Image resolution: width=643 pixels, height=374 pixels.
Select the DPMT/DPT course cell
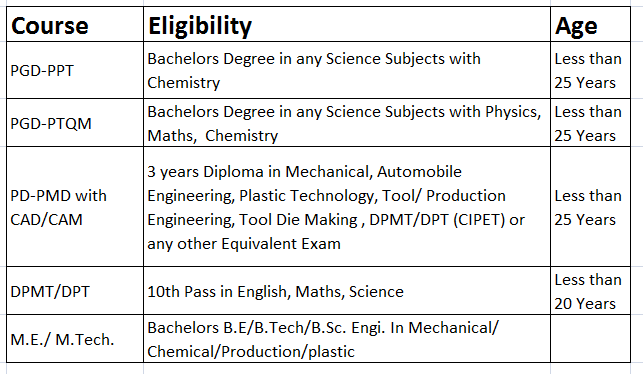pyautogui.click(x=75, y=291)
